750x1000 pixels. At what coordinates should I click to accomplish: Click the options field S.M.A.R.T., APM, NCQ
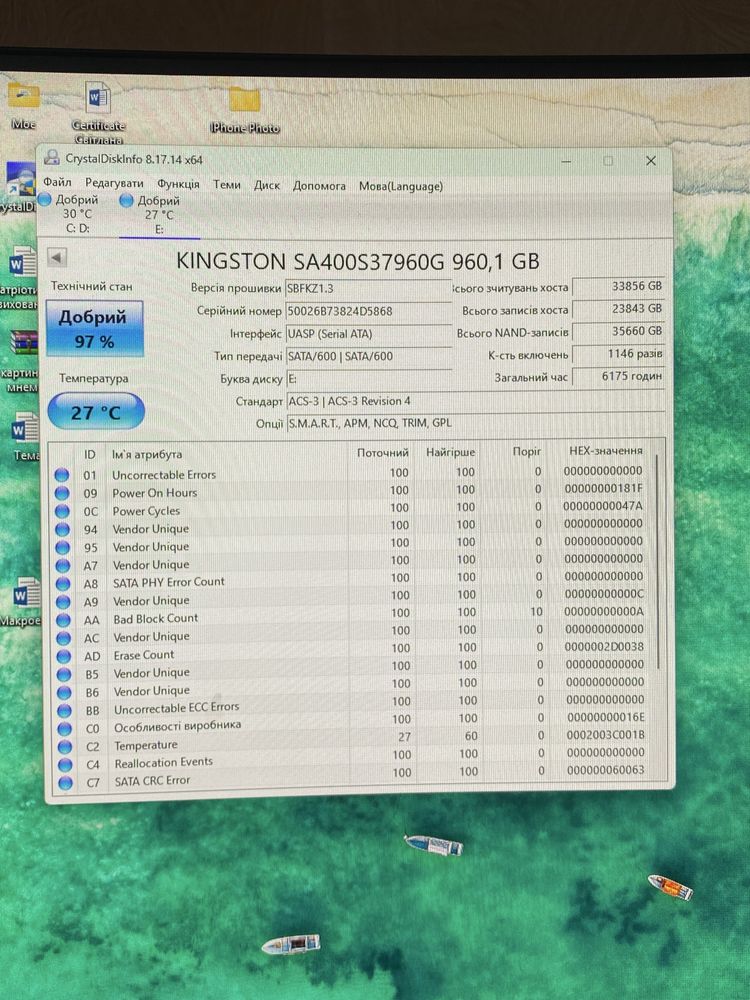(x=476, y=423)
